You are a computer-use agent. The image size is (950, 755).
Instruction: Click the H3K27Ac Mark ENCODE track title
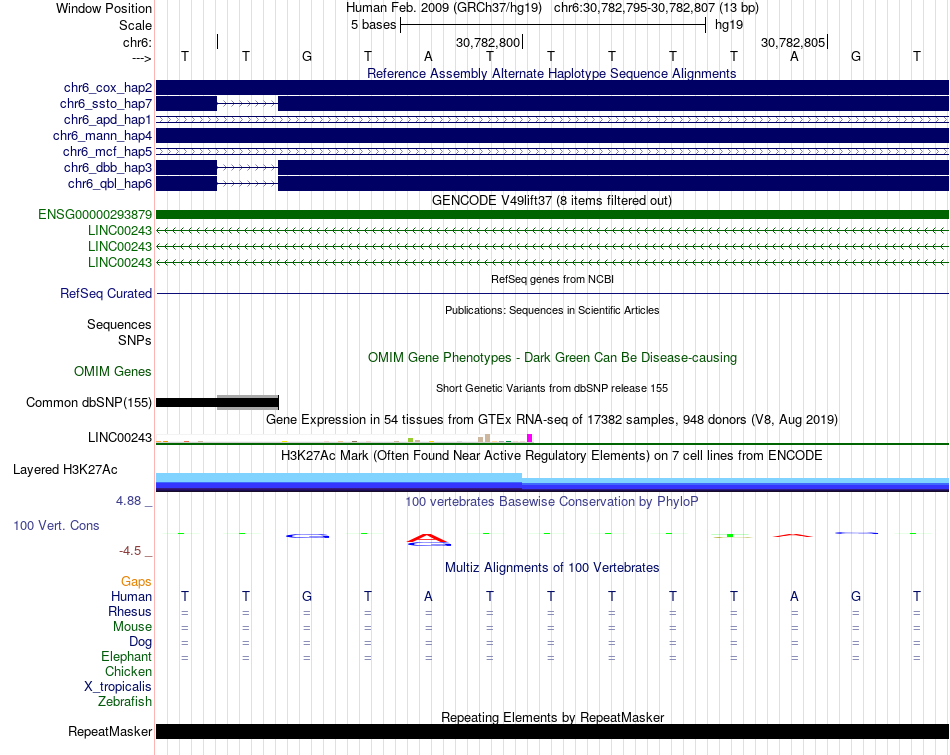click(552, 456)
